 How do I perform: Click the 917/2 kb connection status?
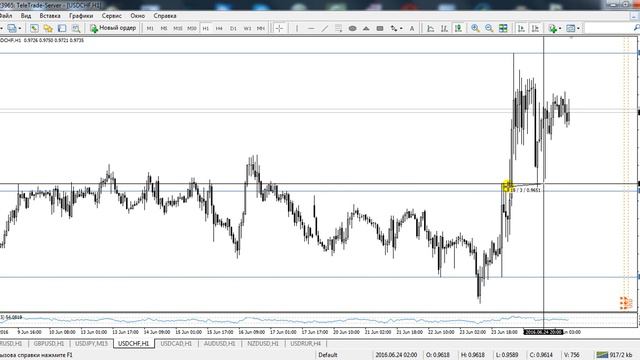pos(614,355)
